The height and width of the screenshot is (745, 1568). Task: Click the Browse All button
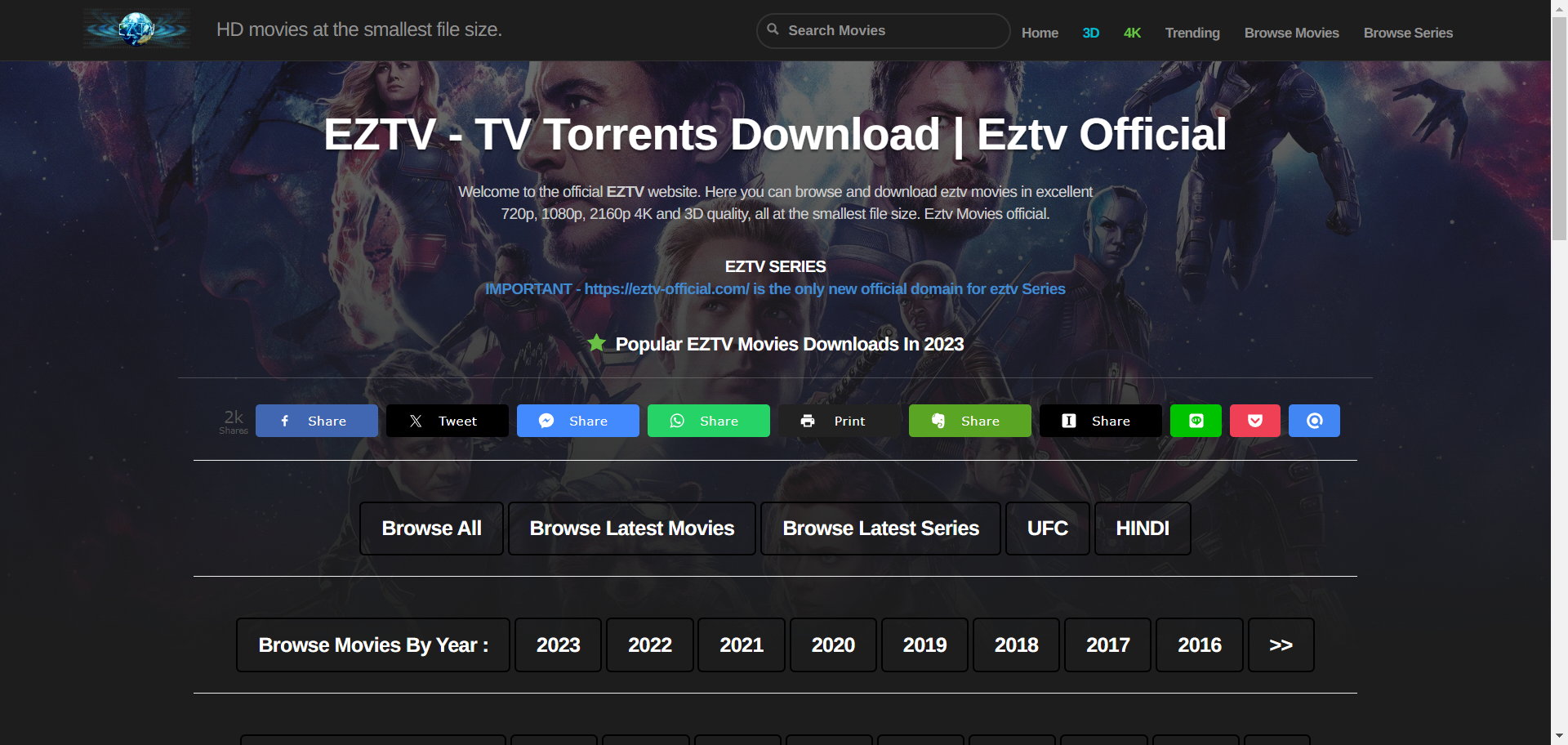431,529
